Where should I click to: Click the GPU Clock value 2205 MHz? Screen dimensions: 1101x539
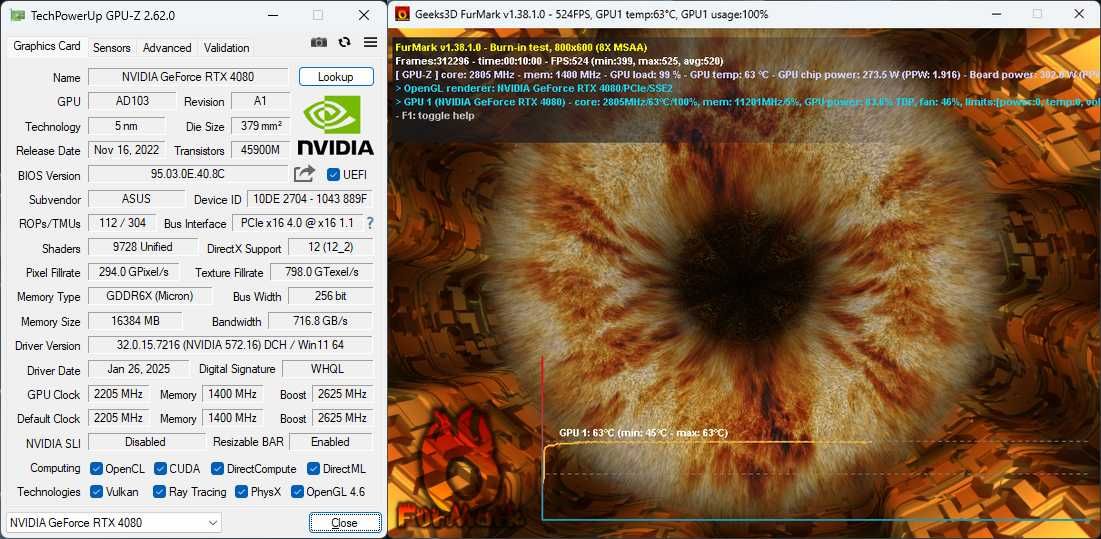click(118, 394)
